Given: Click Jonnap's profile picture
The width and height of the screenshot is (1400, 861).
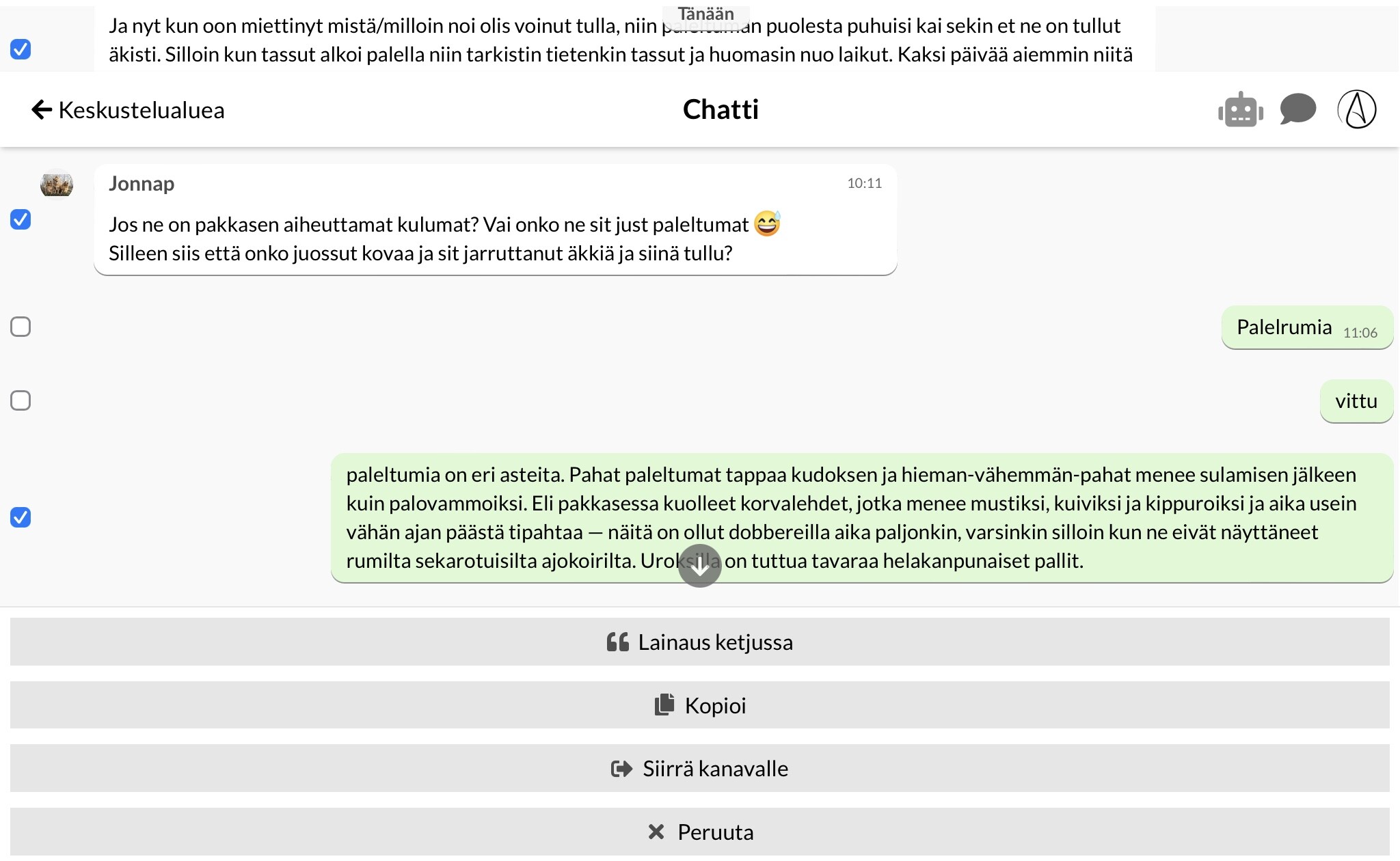Looking at the screenshot, I should point(57,183).
